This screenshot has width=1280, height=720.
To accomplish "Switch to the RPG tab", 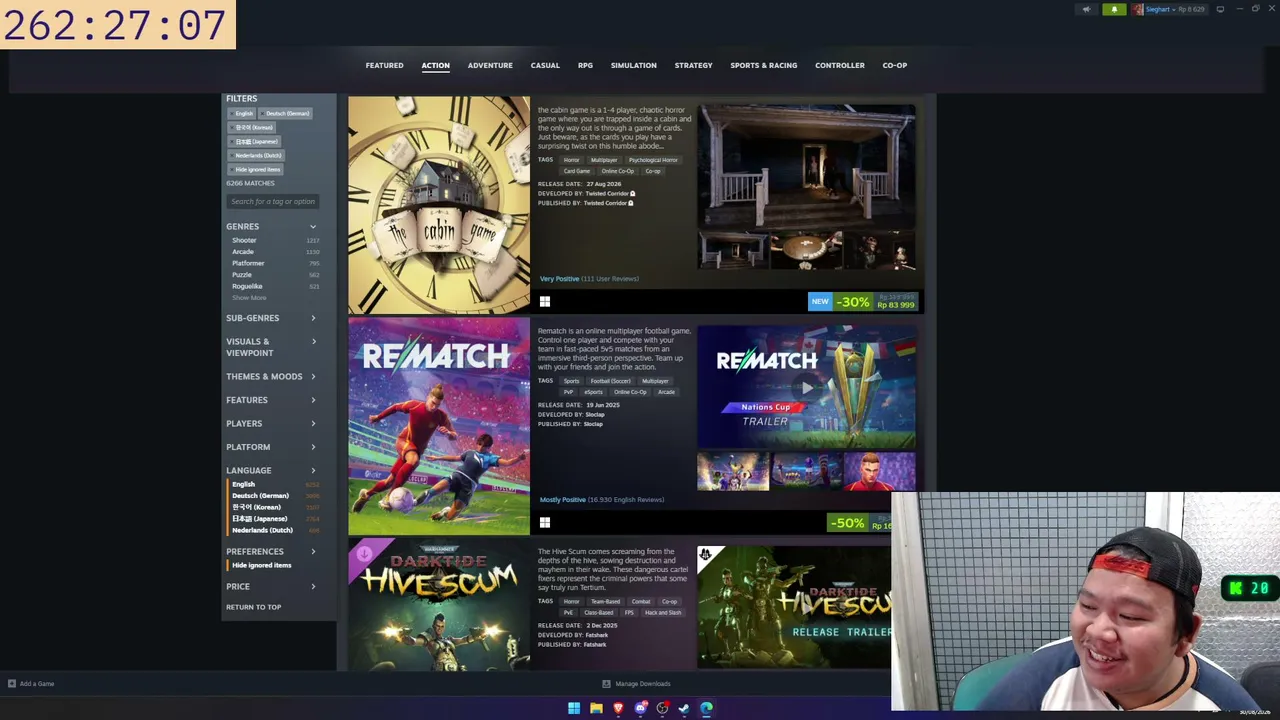I will click(585, 66).
